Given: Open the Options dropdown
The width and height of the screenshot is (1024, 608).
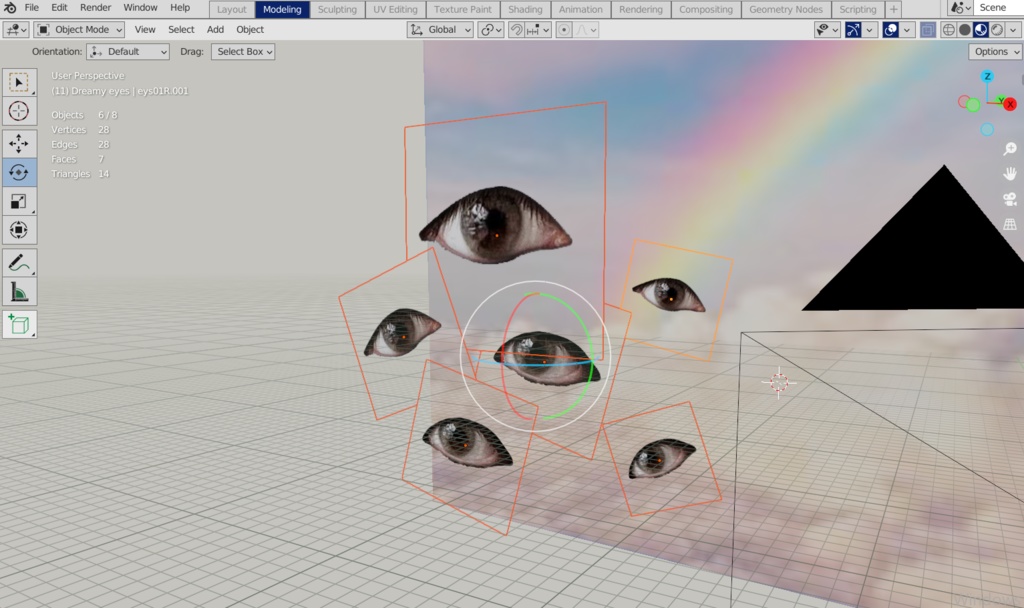Looking at the screenshot, I should [x=995, y=52].
